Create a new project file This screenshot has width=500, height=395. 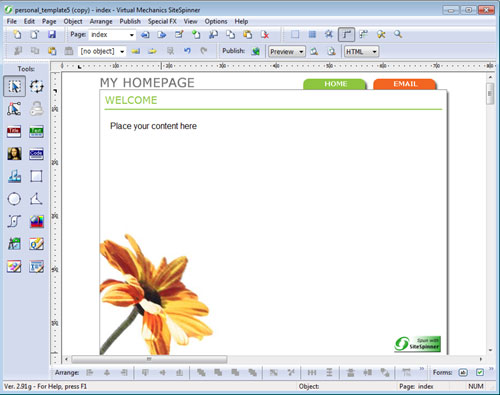(17, 34)
